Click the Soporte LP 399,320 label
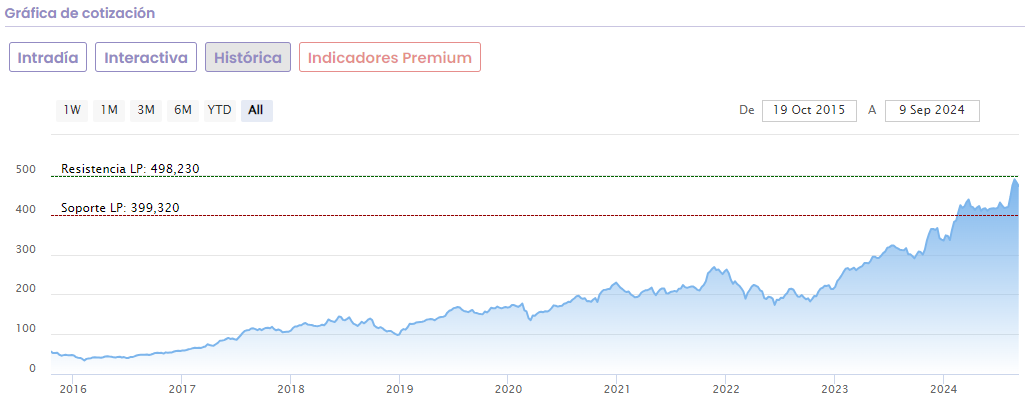 coord(120,208)
